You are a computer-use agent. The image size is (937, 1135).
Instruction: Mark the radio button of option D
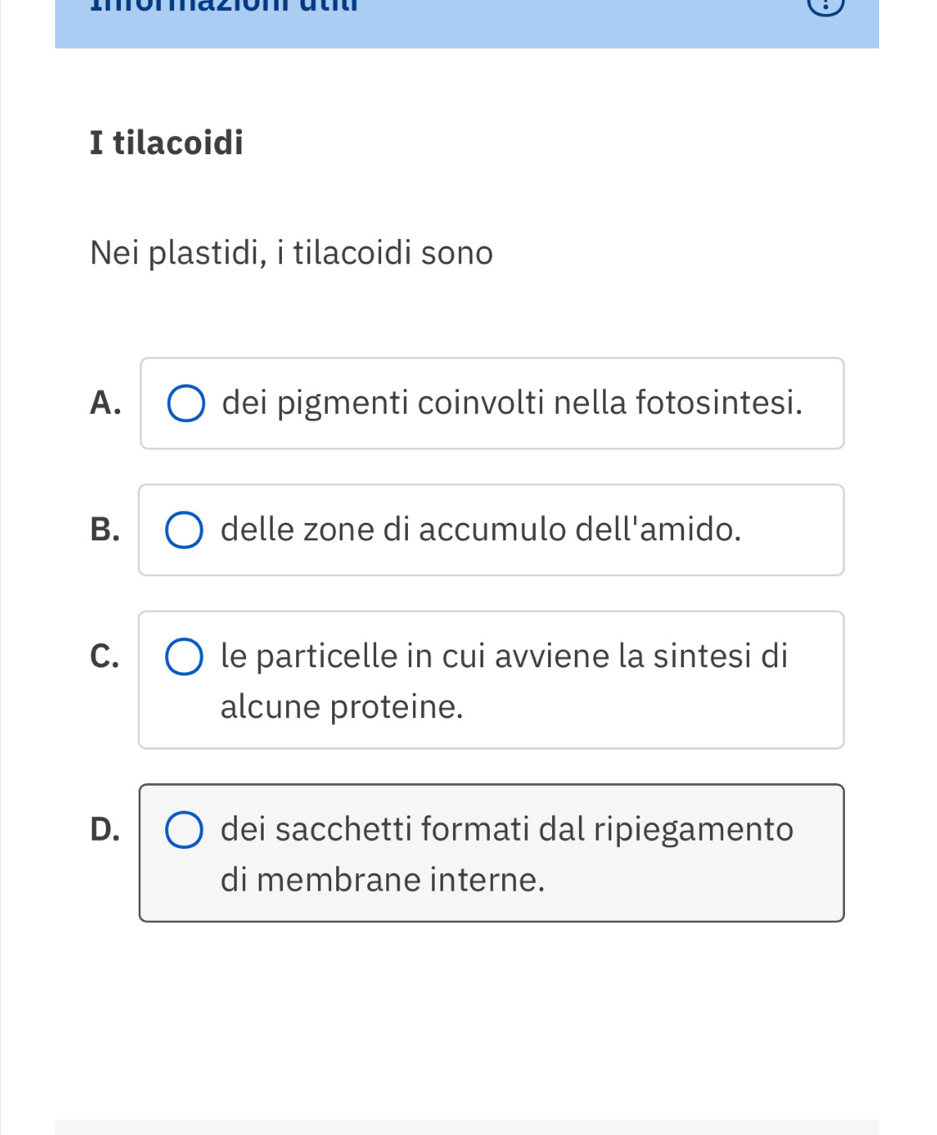click(184, 830)
